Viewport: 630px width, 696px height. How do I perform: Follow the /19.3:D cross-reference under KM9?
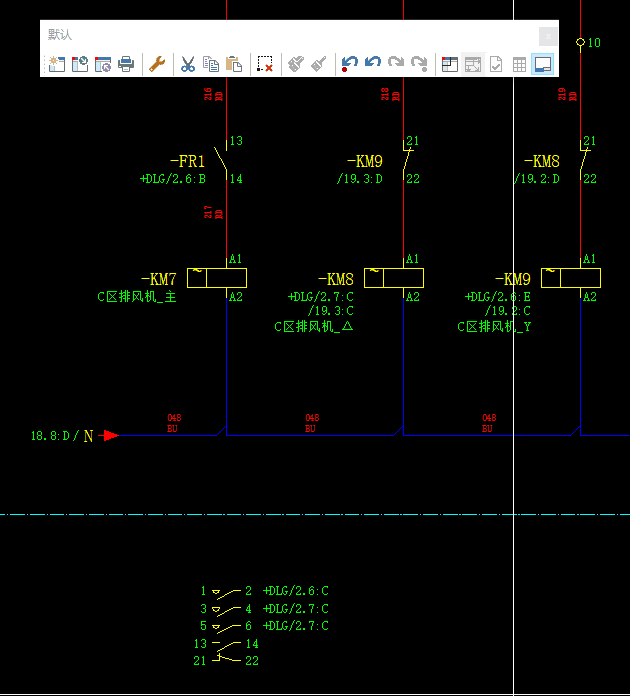click(359, 179)
